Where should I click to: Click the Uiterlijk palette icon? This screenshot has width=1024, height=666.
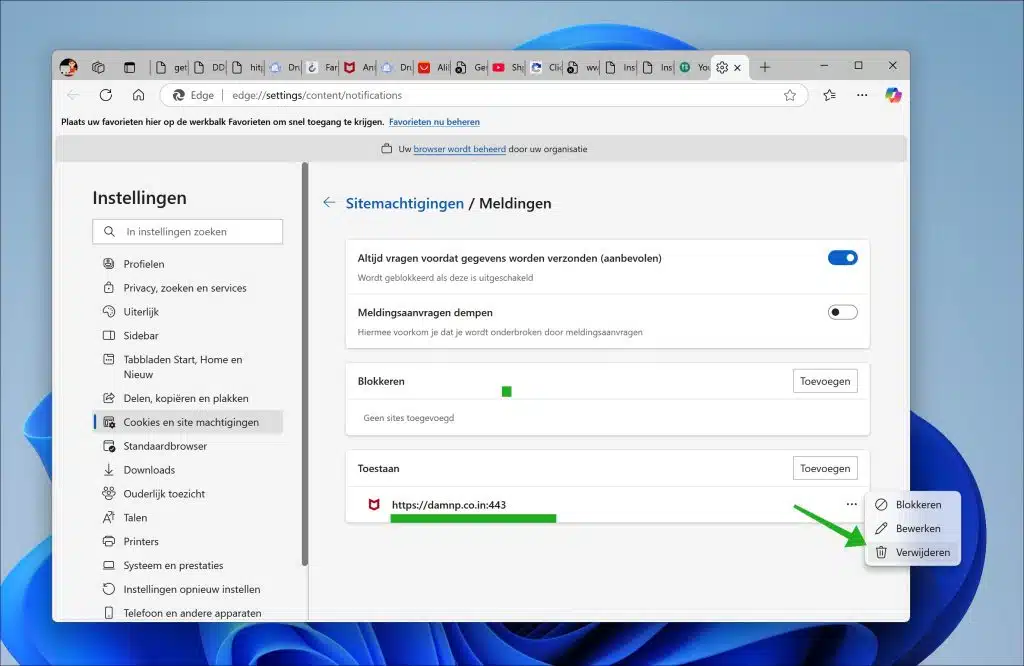(x=109, y=311)
